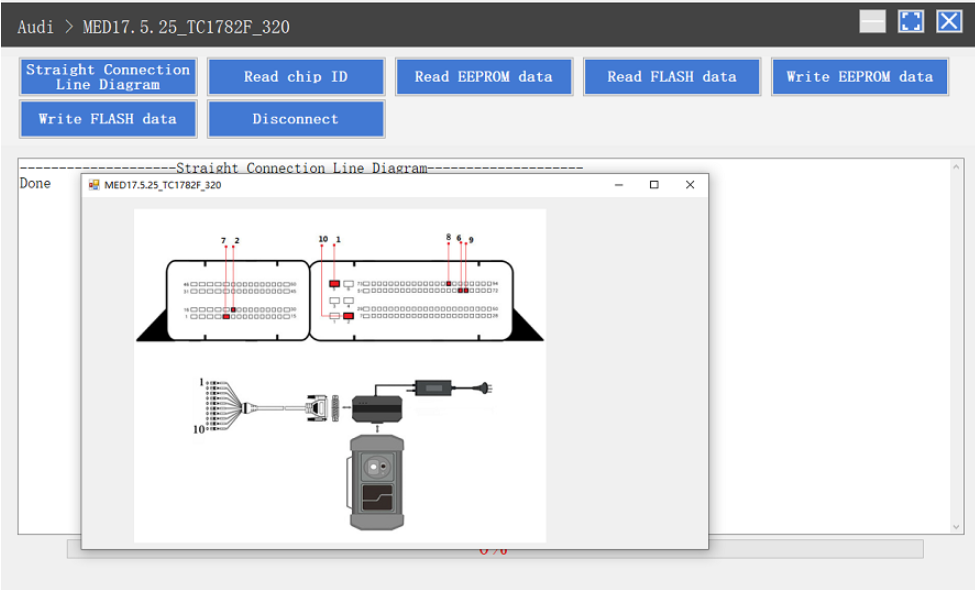Image resolution: width=975 pixels, height=590 pixels.
Task: Minimize the main Audi window
Action: pyautogui.click(x=872, y=22)
